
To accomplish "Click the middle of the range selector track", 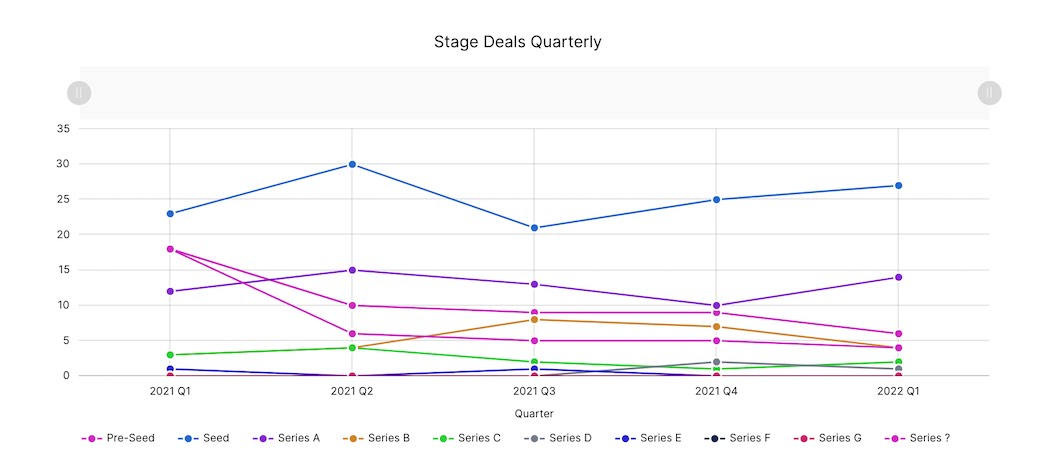I will click(x=534, y=93).
